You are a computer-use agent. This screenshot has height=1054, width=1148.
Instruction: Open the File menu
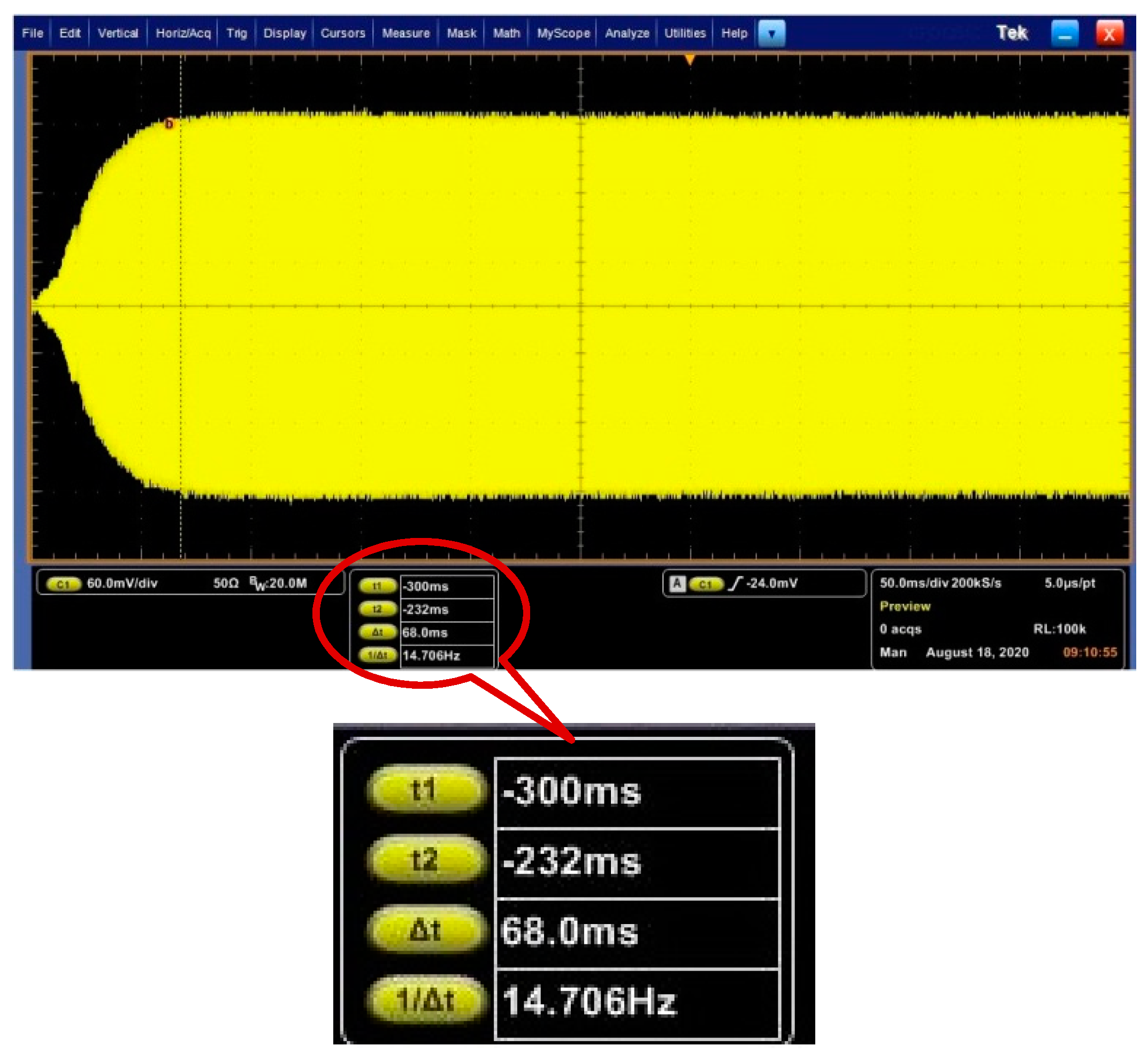pos(33,33)
